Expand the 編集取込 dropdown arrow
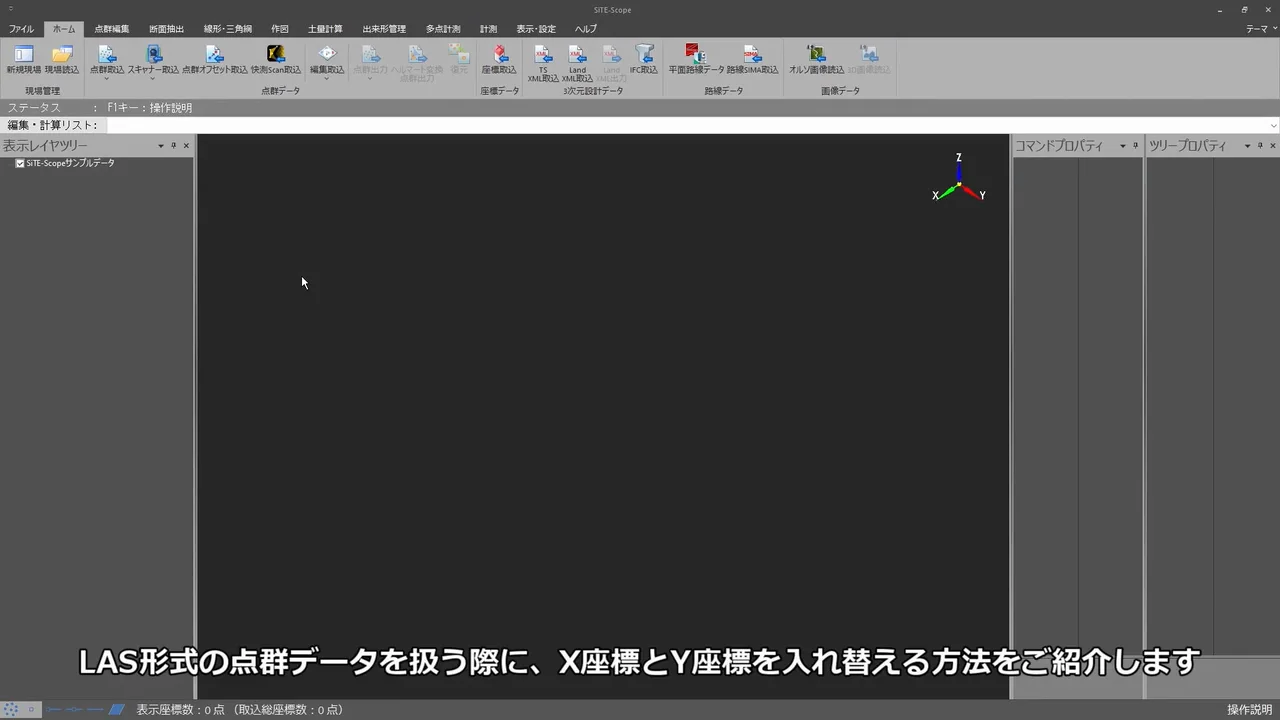1280x720 pixels. (327, 79)
